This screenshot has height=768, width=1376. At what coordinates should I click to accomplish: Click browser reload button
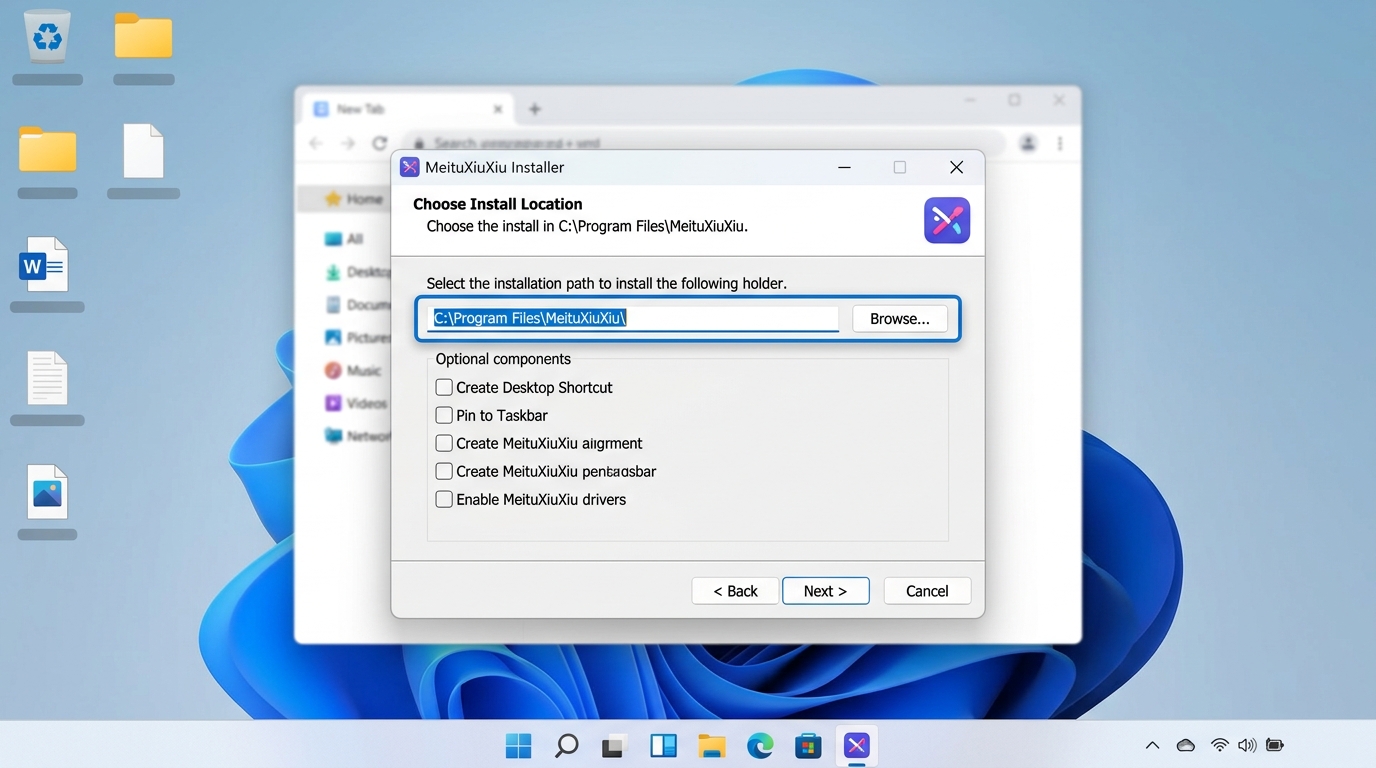379,143
